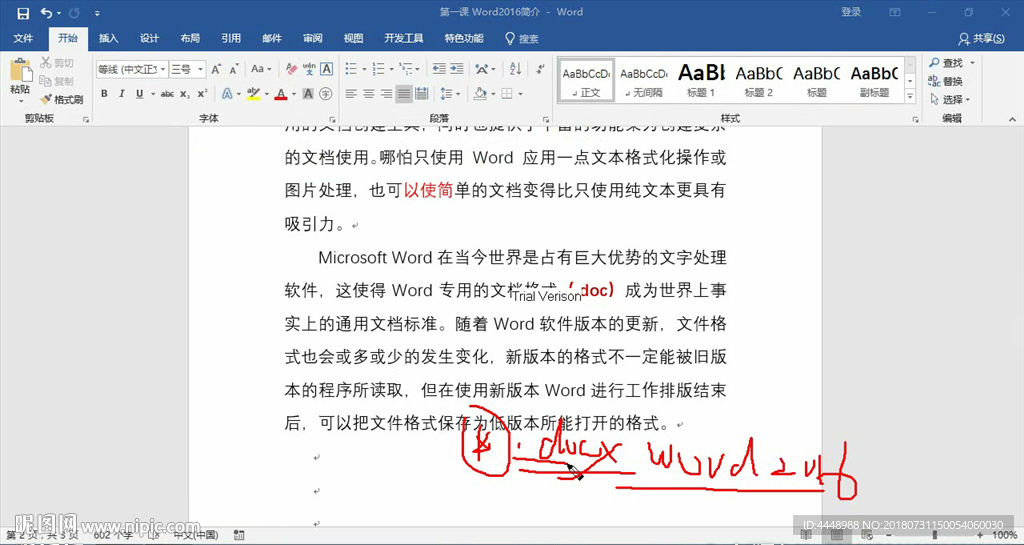Screen dimensions: 1024x545
Task: Toggle Italic formatting
Action: 121,94
